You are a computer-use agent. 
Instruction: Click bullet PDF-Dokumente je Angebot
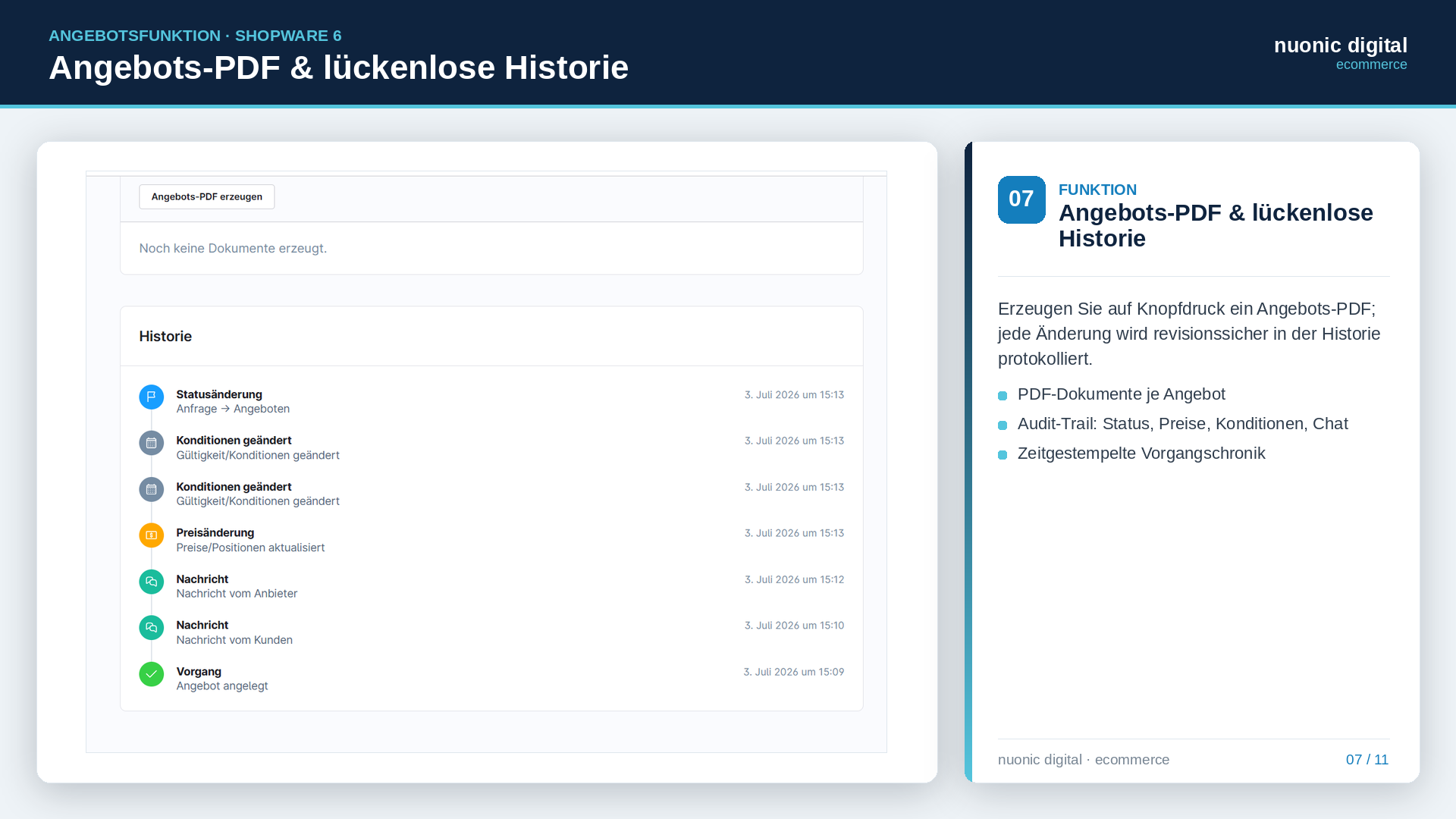(1121, 394)
